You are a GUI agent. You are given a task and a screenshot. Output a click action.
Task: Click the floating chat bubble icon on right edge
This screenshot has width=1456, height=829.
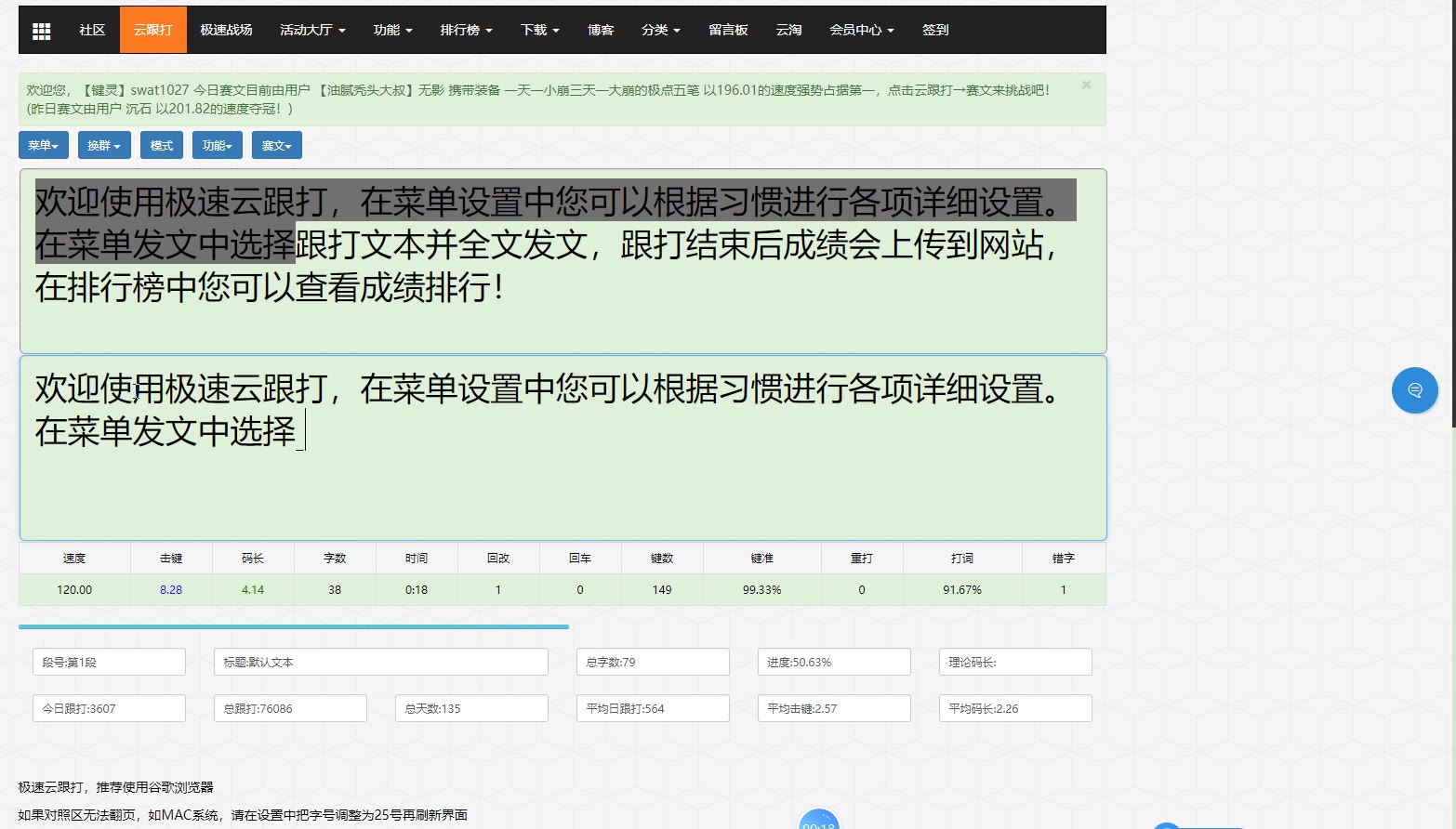1414,390
